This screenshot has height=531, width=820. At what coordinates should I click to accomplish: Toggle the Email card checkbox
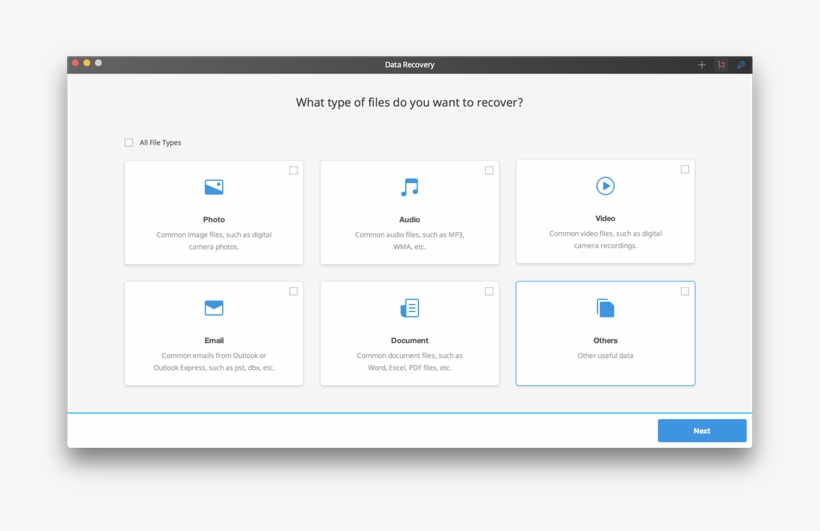[293, 292]
